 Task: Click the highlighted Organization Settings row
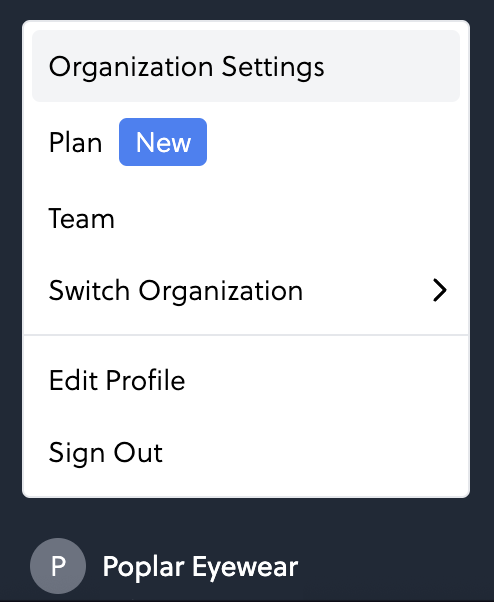[246, 66]
